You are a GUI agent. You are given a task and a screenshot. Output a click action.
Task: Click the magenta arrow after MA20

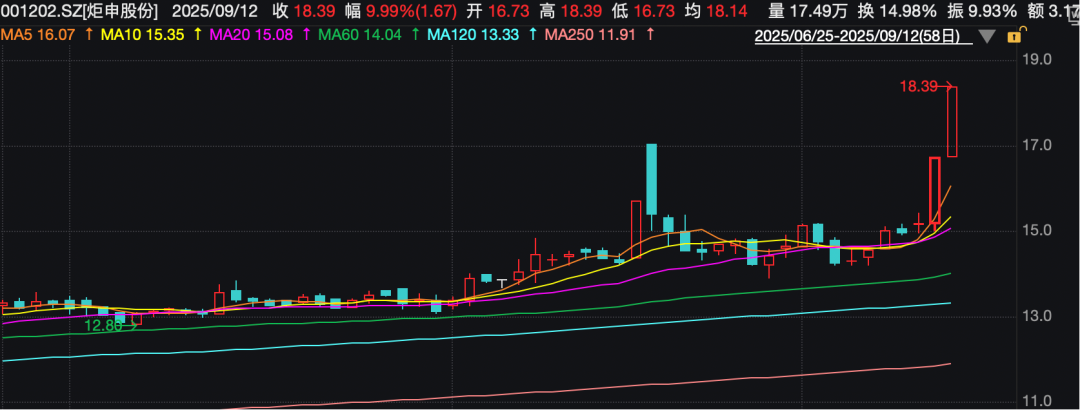click(x=306, y=35)
